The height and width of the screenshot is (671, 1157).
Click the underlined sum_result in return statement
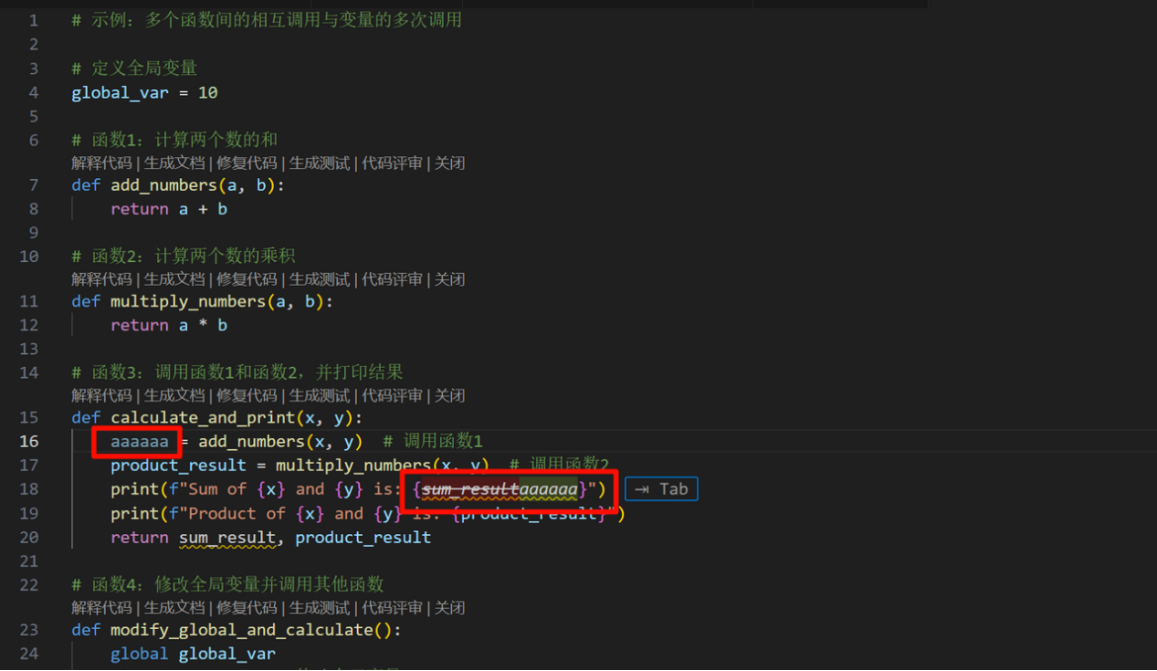227,537
